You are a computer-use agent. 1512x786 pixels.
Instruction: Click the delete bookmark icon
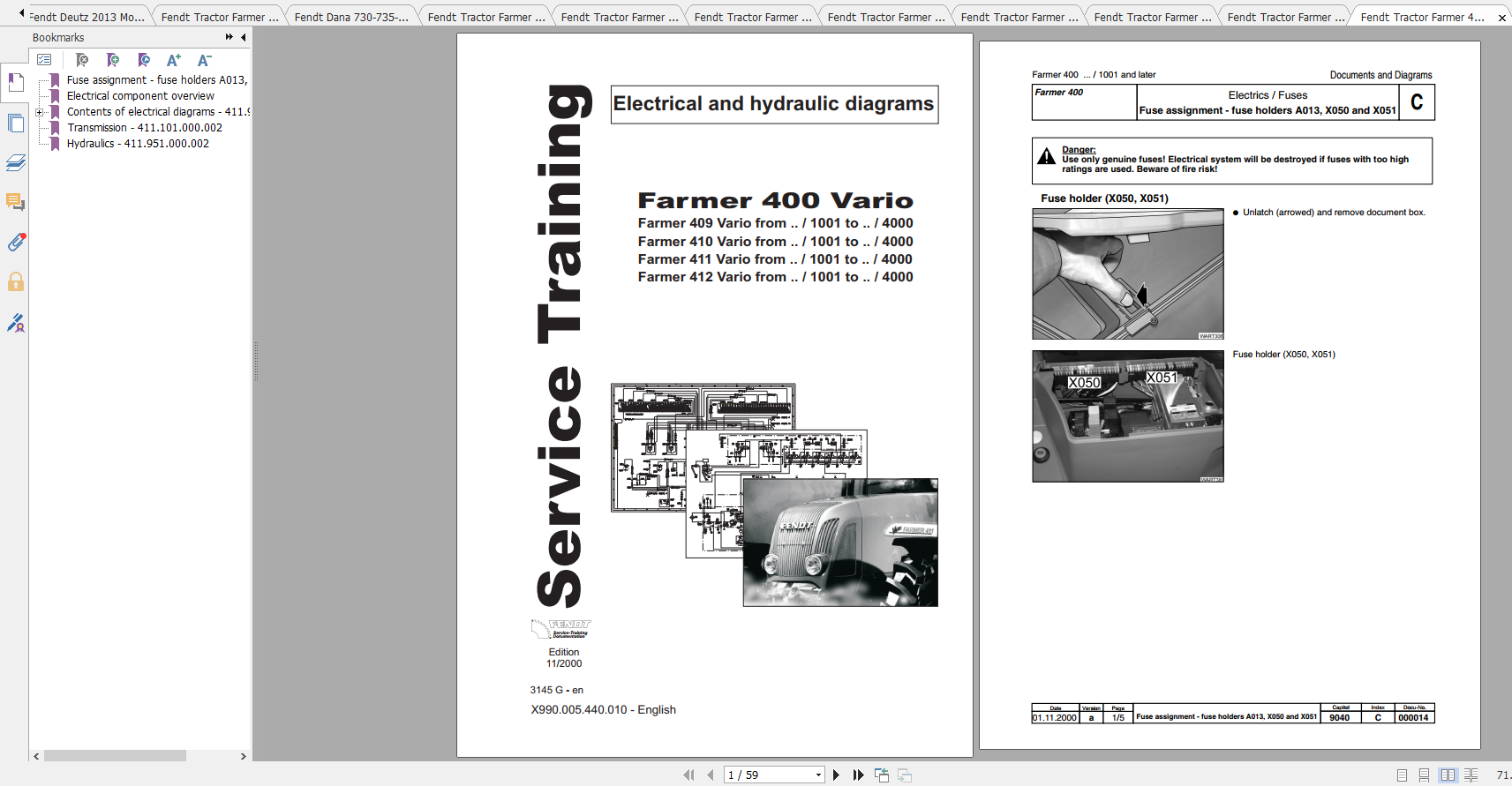point(82,60)
